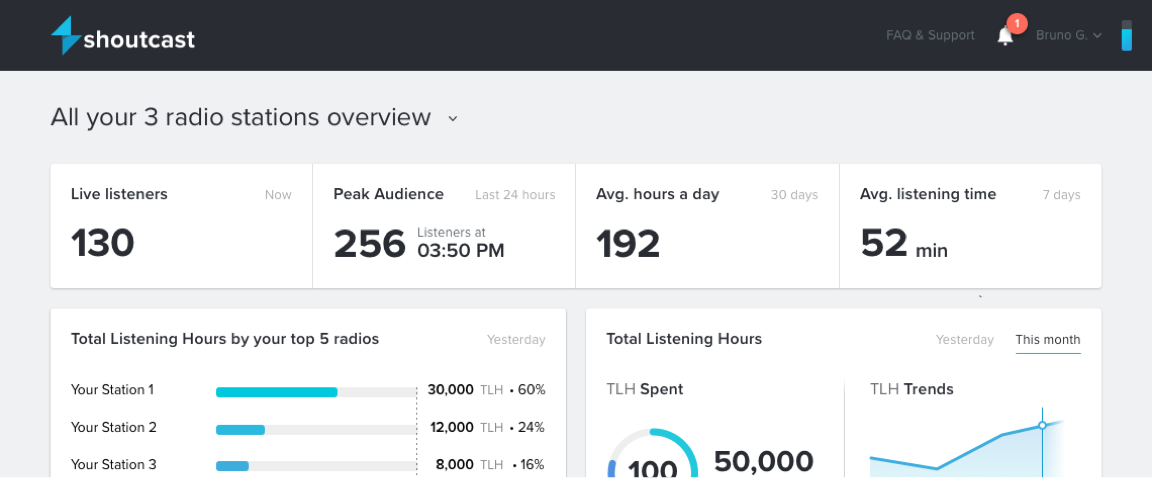Select the Your Station 3 label
The image size is (1152, 478).
114,465
